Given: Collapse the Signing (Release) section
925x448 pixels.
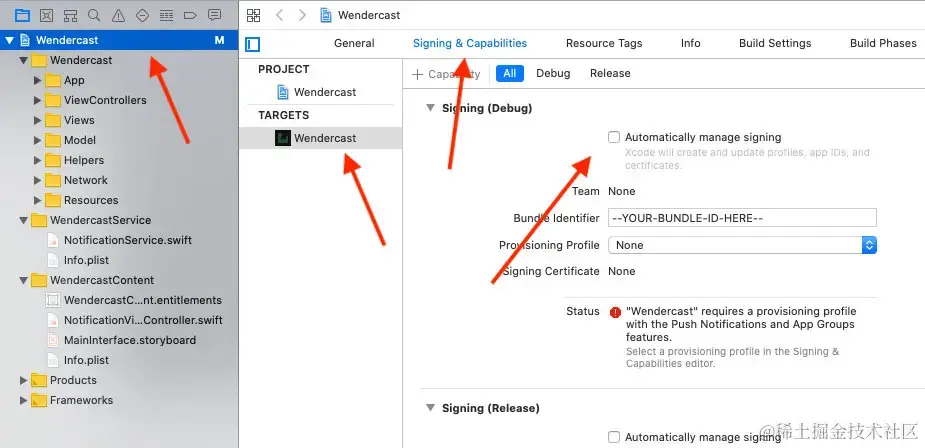Looking at the screenshot, I should point(431,408).
